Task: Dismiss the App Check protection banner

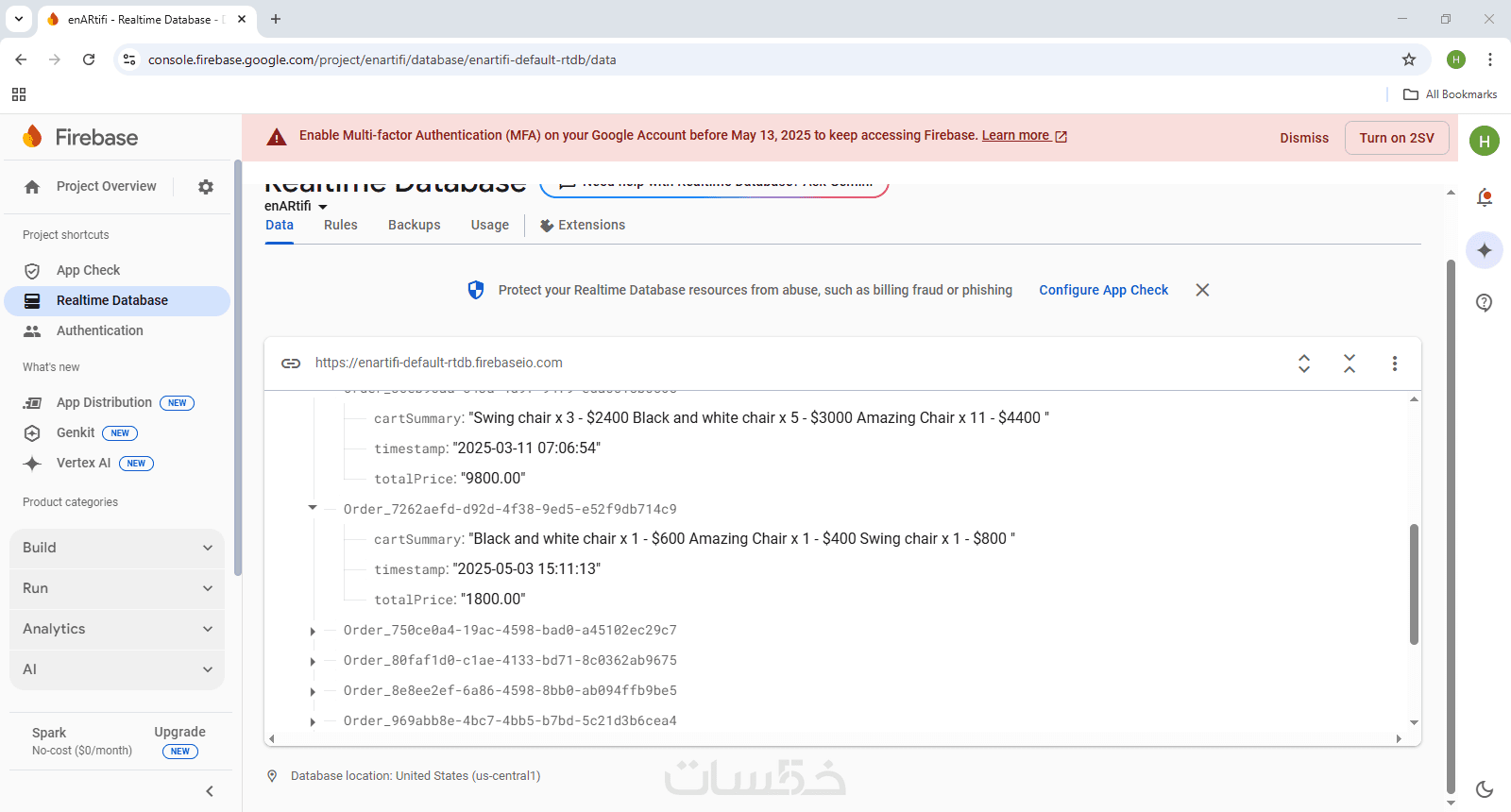Action: tap(1202, 290)
